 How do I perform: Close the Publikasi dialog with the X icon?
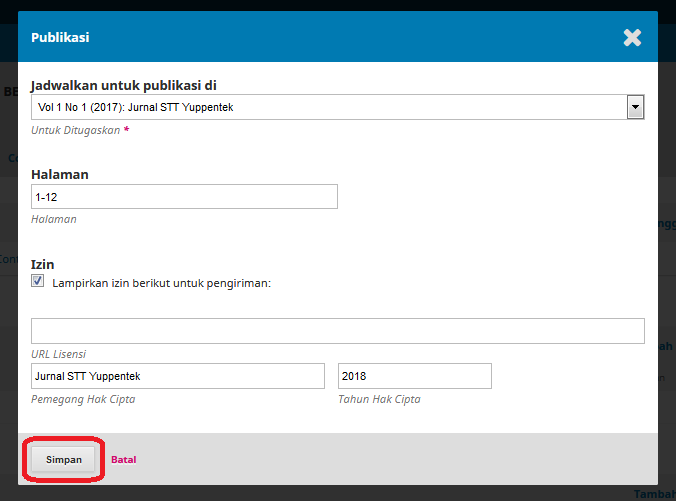tap(632, 38)
